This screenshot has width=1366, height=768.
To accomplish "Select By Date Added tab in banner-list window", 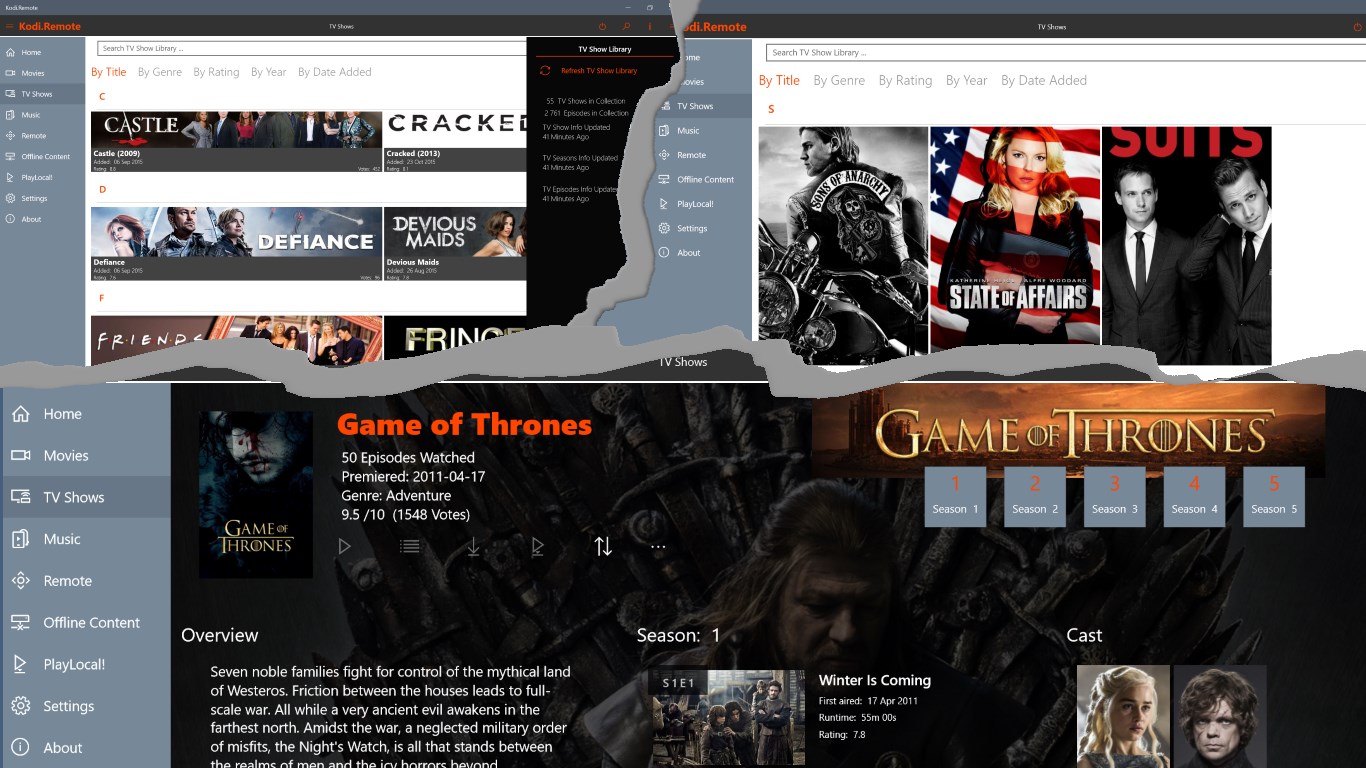I will pyautogui.click(x=335, y=72).
